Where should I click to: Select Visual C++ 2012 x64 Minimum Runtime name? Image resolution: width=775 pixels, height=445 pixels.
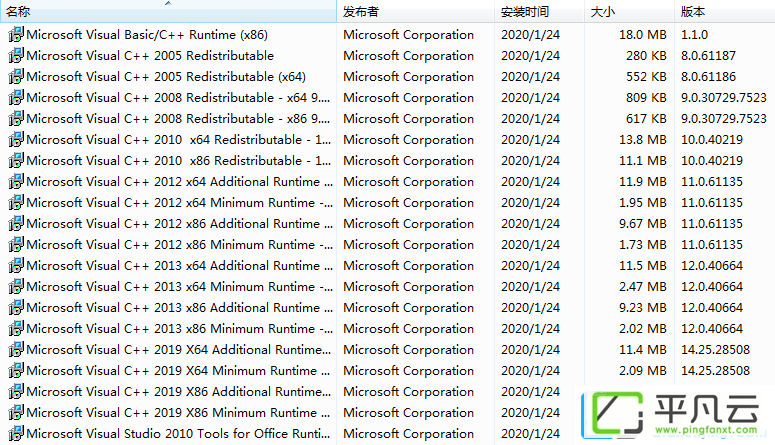180,203
